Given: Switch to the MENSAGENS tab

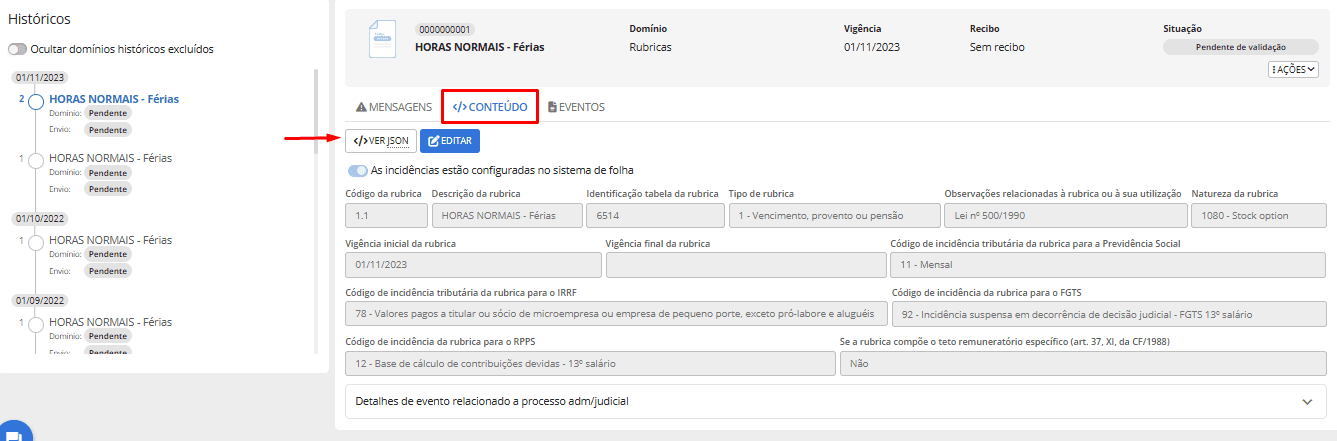Looking at the screenshot, I should pyautogui.click(x=394, y=107).
